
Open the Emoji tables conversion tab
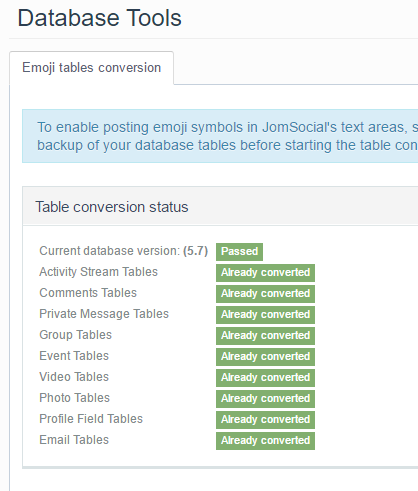click(91, 68)
